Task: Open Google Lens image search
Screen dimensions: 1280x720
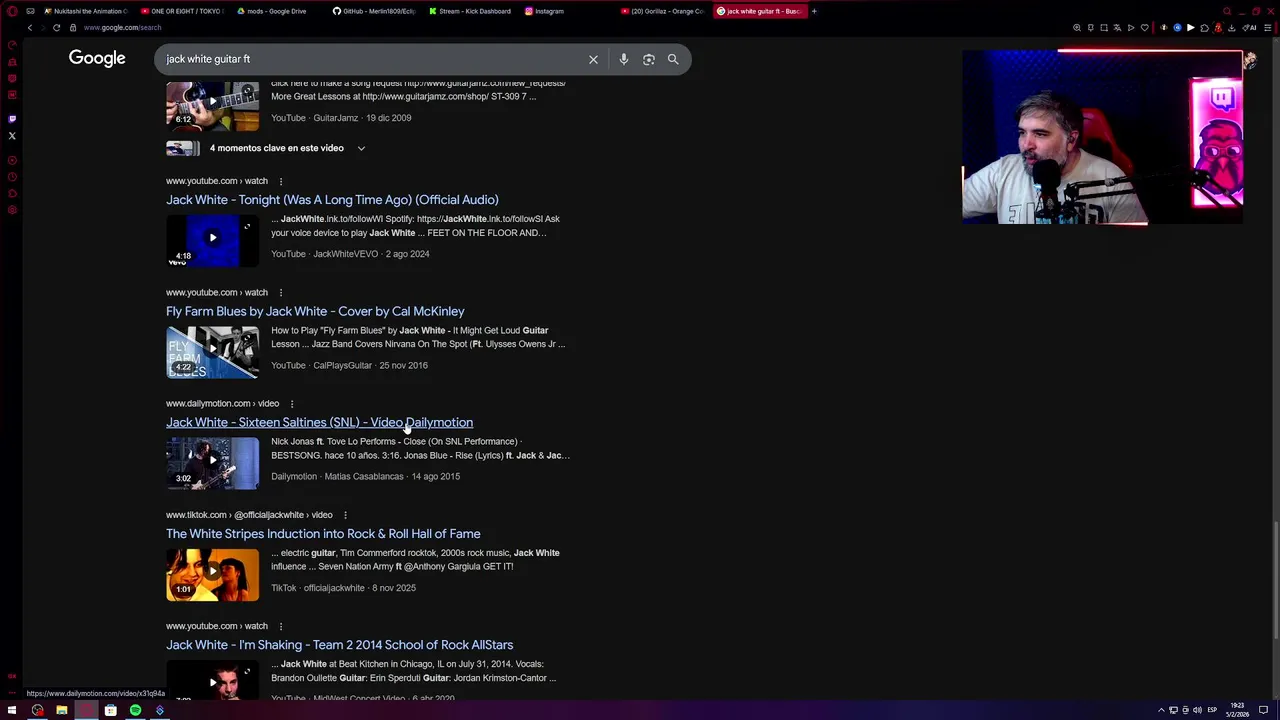Action: [648, 59]
